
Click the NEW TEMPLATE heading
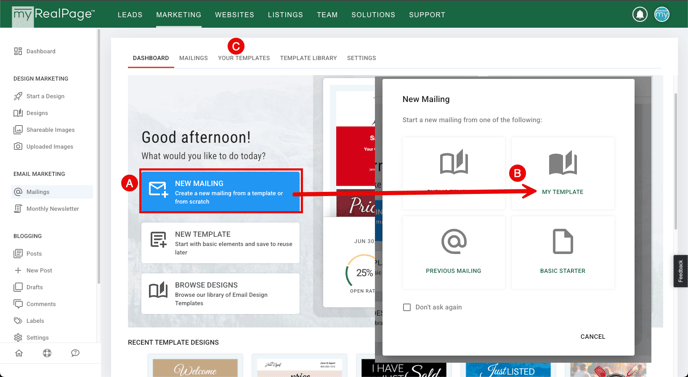tap(203, 234)
